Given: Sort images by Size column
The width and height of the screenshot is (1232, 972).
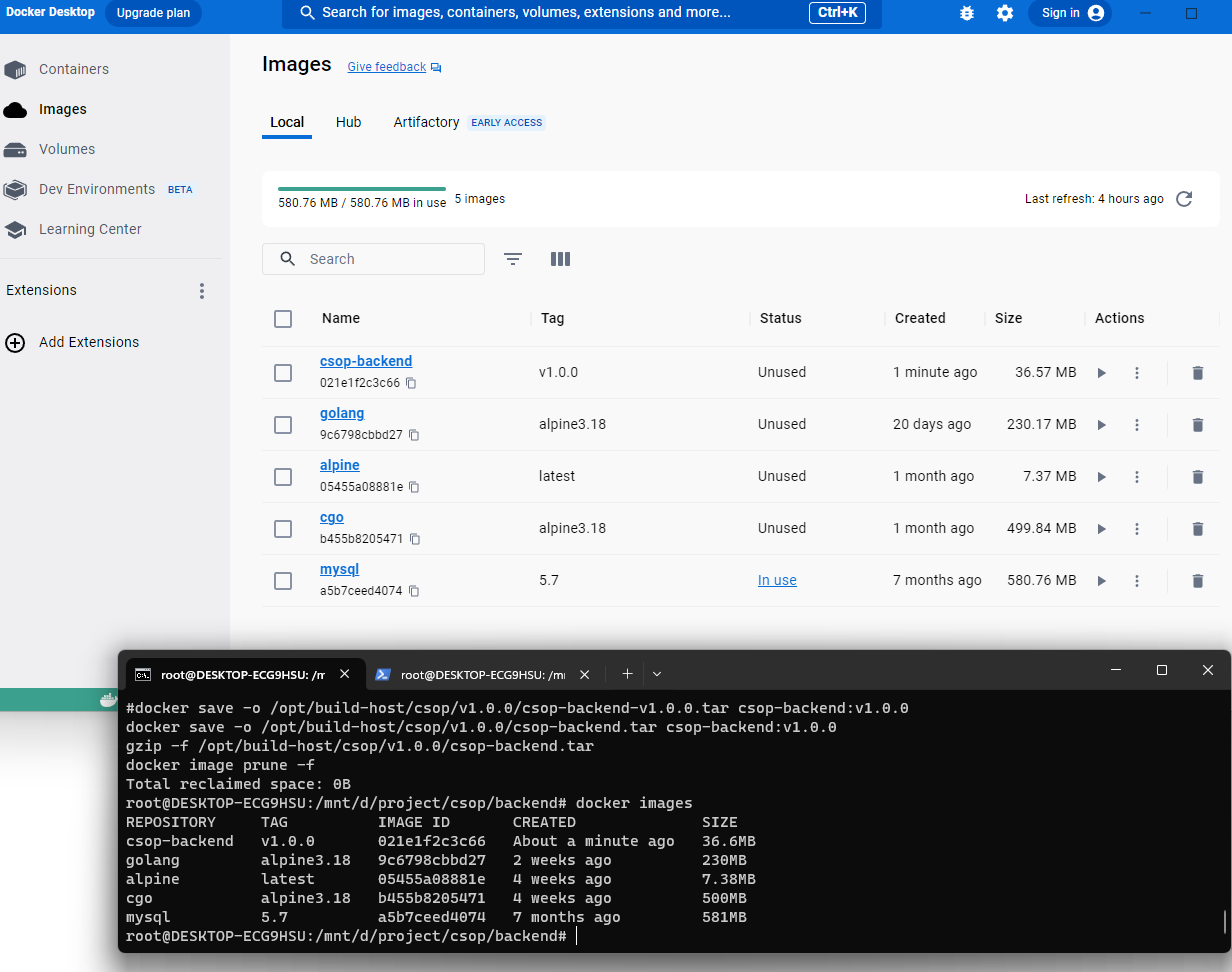Looking at the screenshot, I should [1008, 318].
